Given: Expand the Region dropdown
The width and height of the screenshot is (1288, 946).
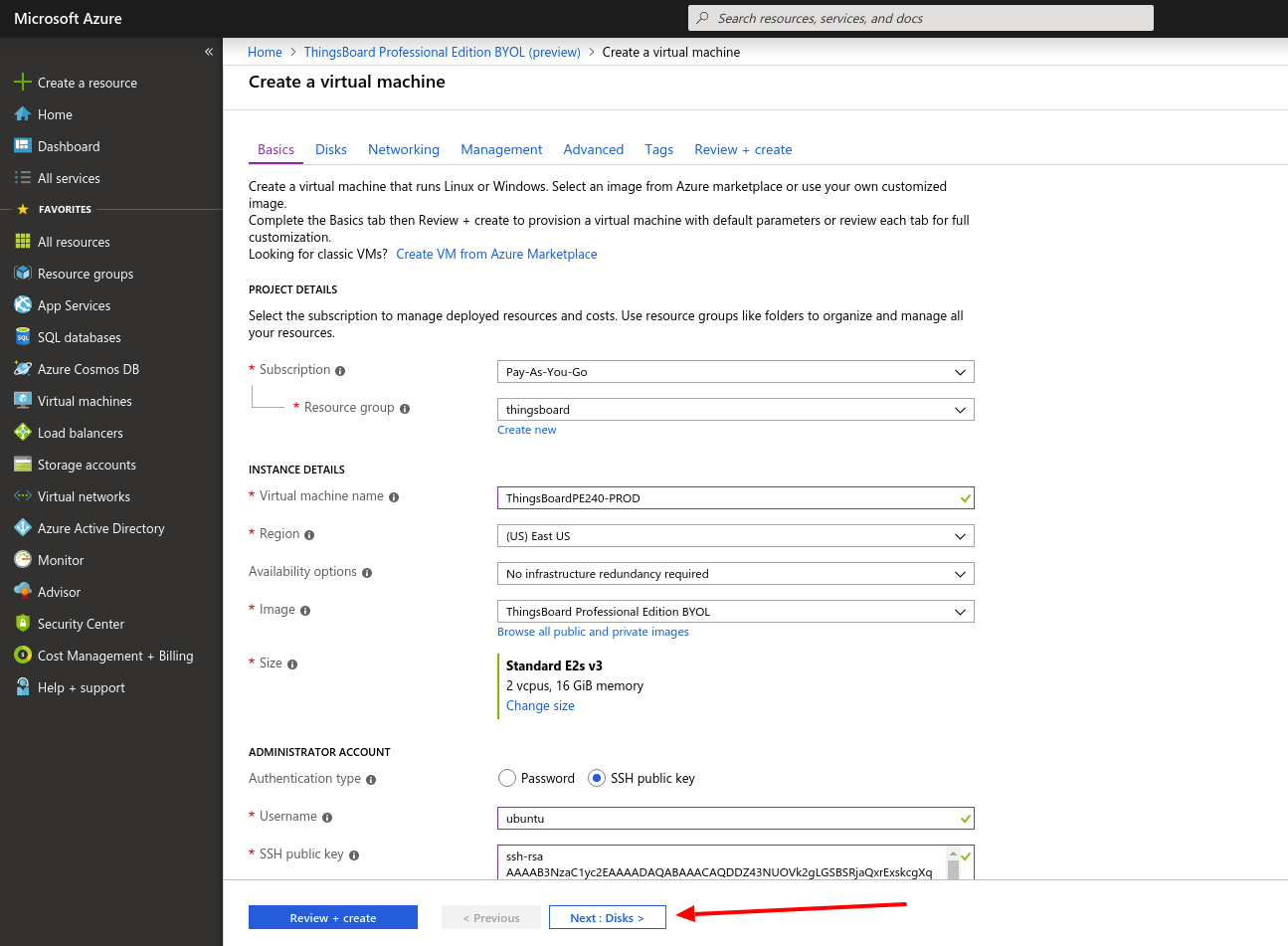Looking at the screenshot, I should tap(736, 536).
